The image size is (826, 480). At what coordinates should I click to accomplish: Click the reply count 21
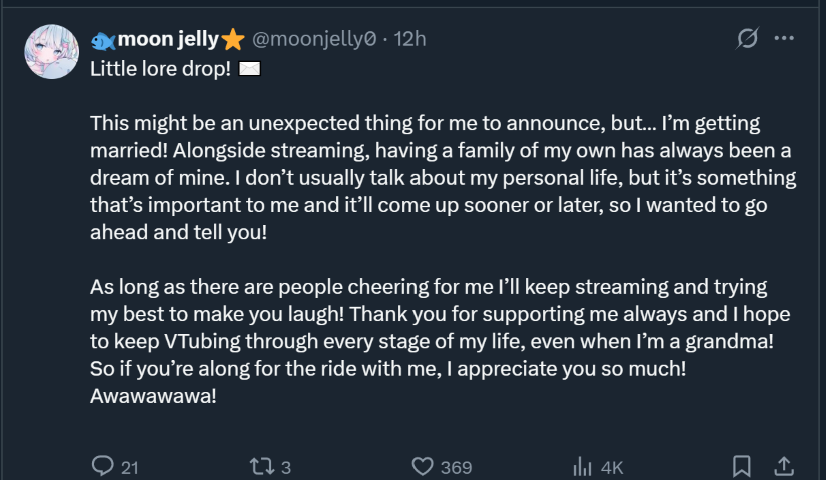(x=130, y=467)
